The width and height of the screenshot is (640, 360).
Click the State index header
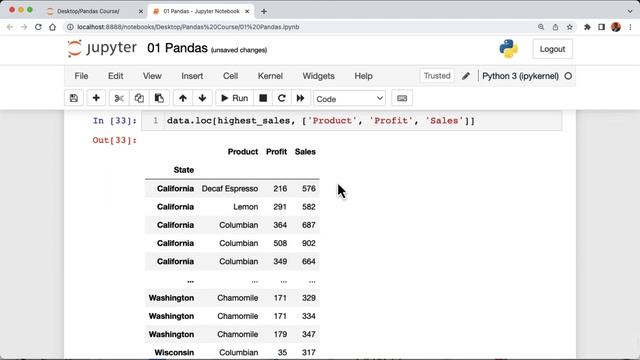184,170
